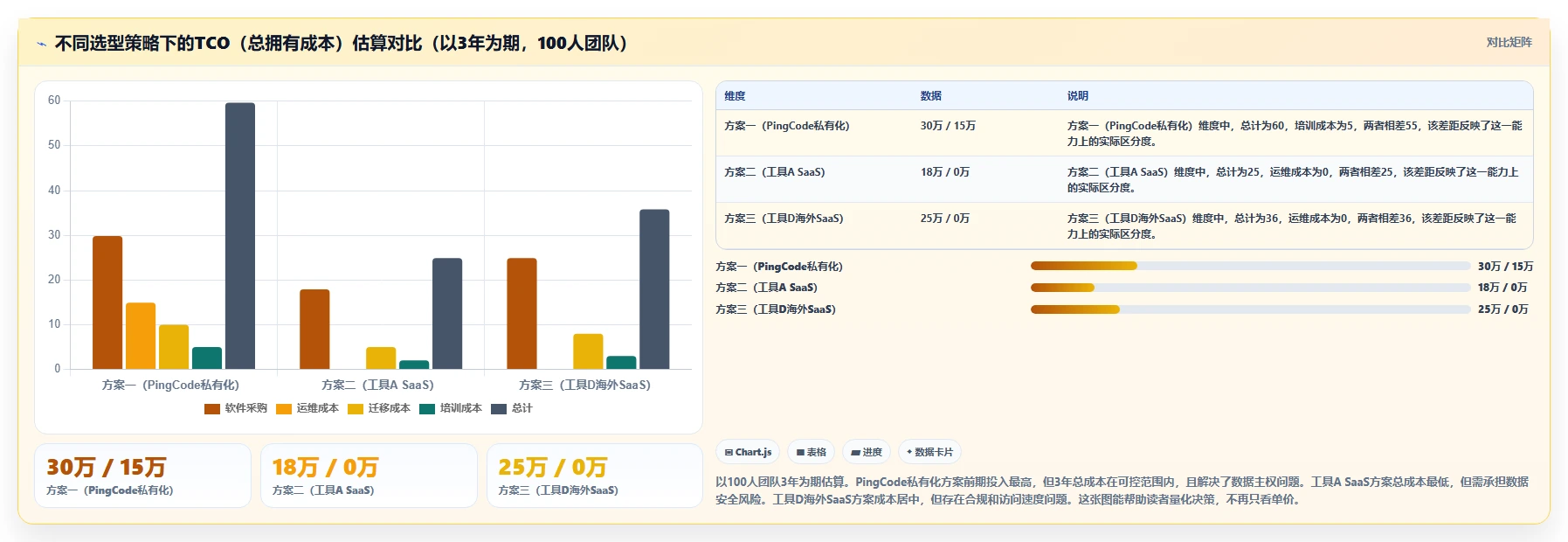The image size is (1568, 542).
Task: Click the progress bar for 方案二(工具A SaaS)
Action: tap(1250, 288)
